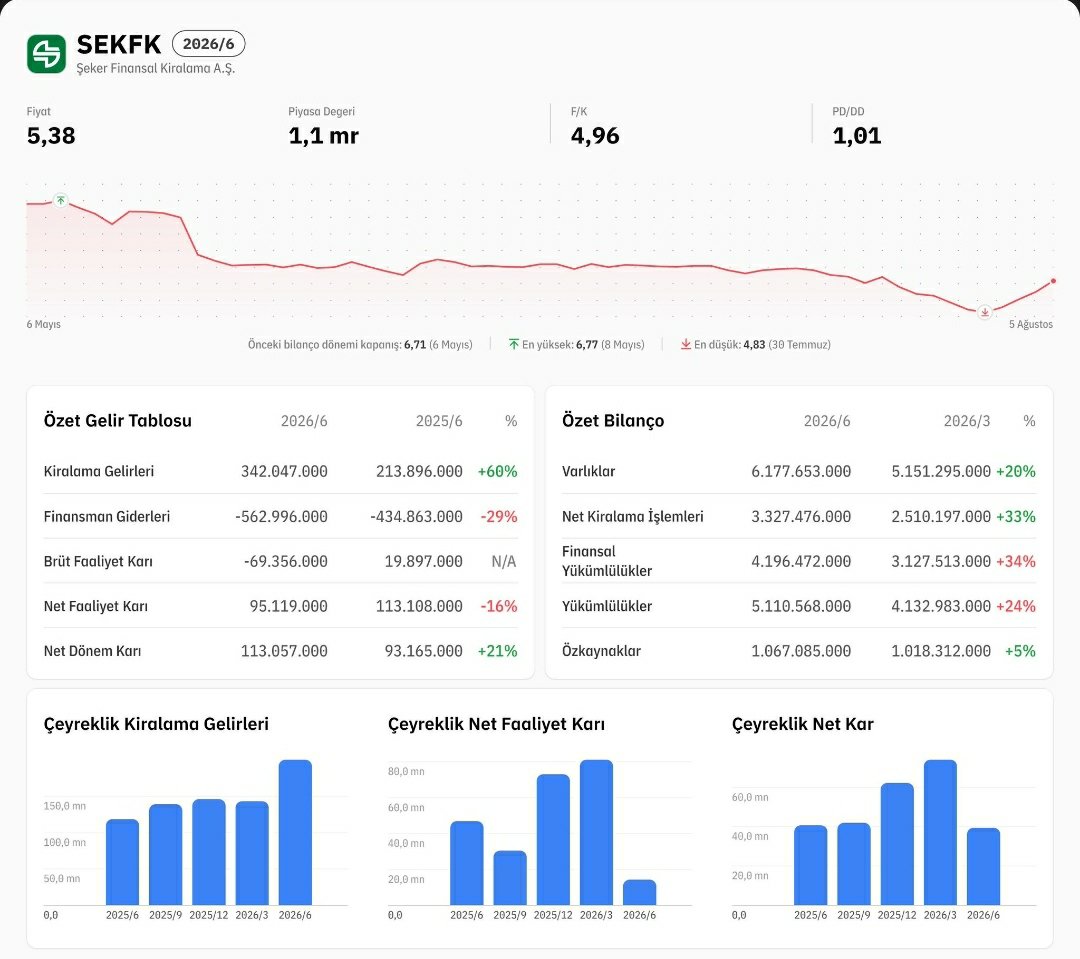The height and width of the screenshot is (959, 1080).
Task: Click the Piyasa Degeri value 1,1 mr
Action: tap(323, 136)
